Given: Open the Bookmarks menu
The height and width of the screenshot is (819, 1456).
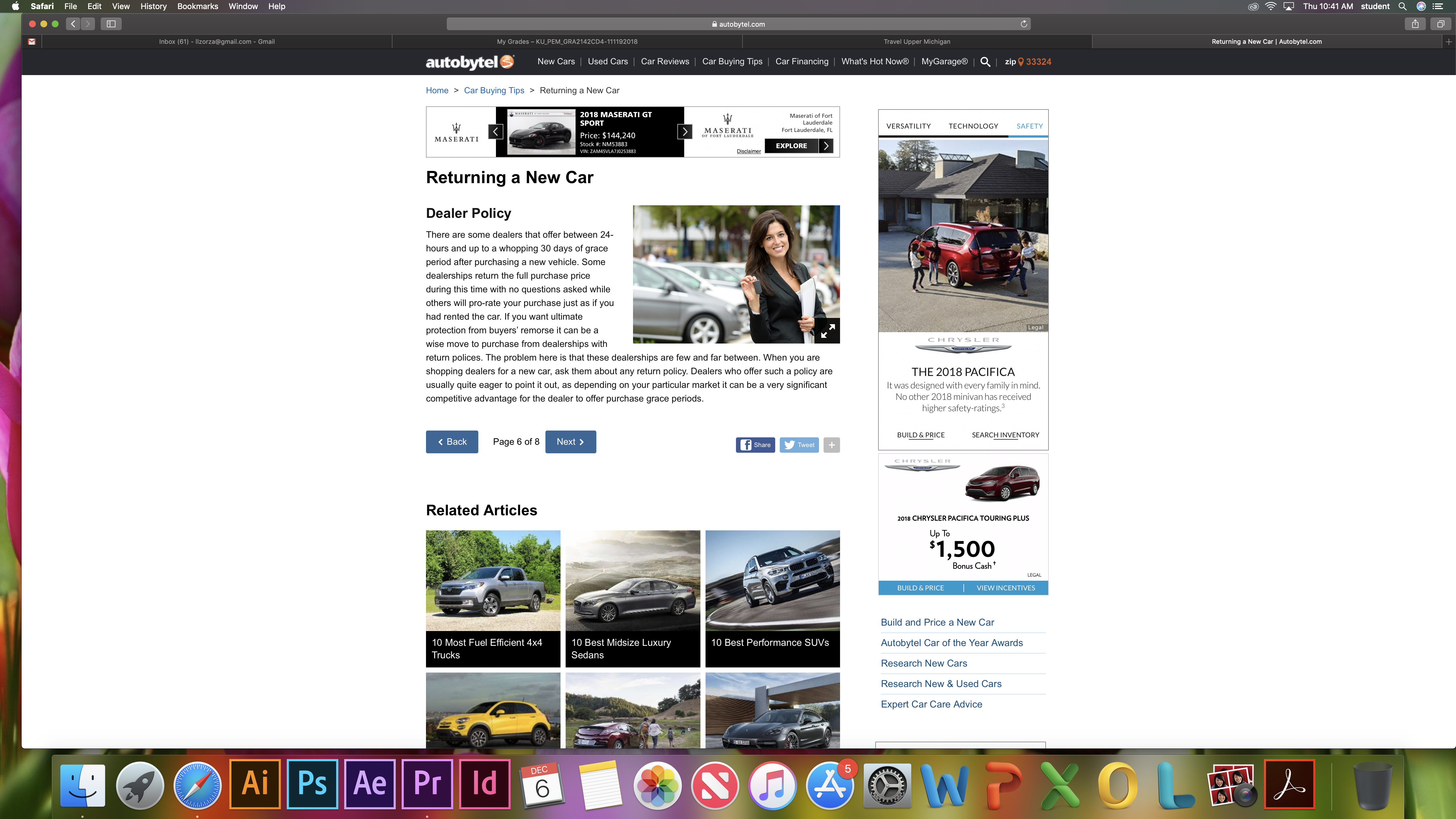Looking at the screenshot, I should tap(197, 6).
